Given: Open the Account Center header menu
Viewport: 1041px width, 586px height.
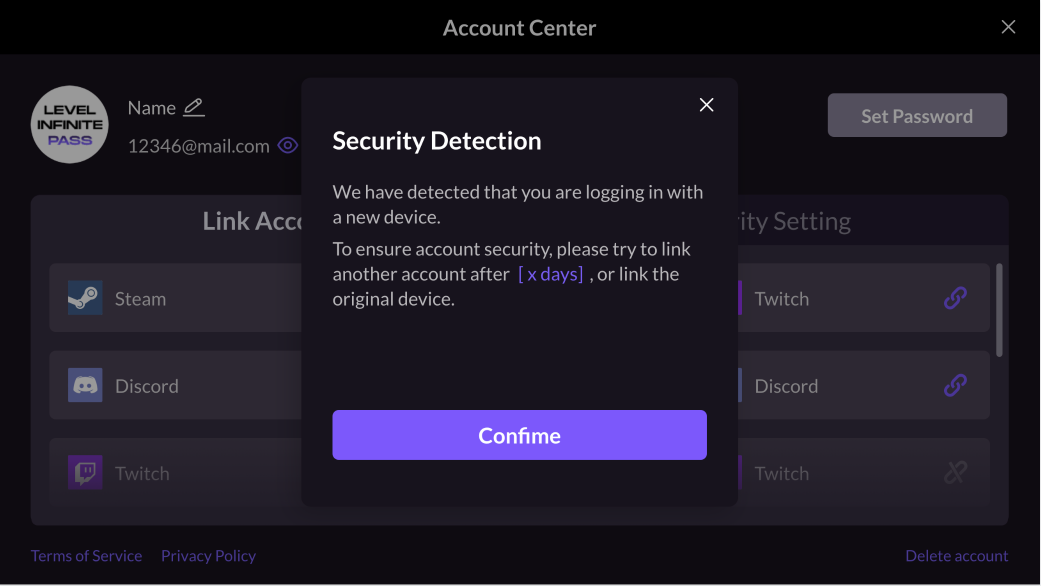Looking at the screenshot, I should click(x=519, y=27).
